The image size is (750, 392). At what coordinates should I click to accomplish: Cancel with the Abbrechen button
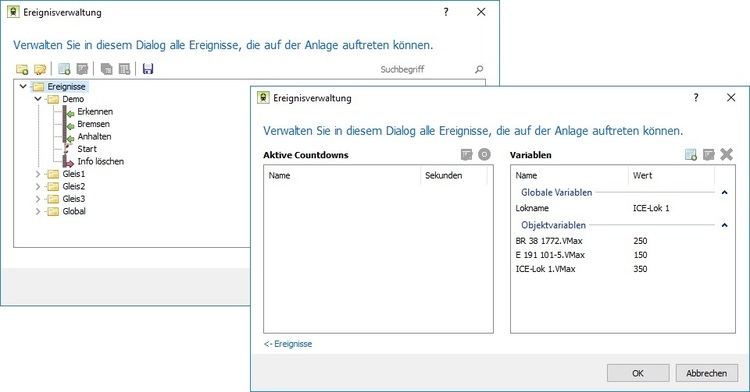pos(706,373)
